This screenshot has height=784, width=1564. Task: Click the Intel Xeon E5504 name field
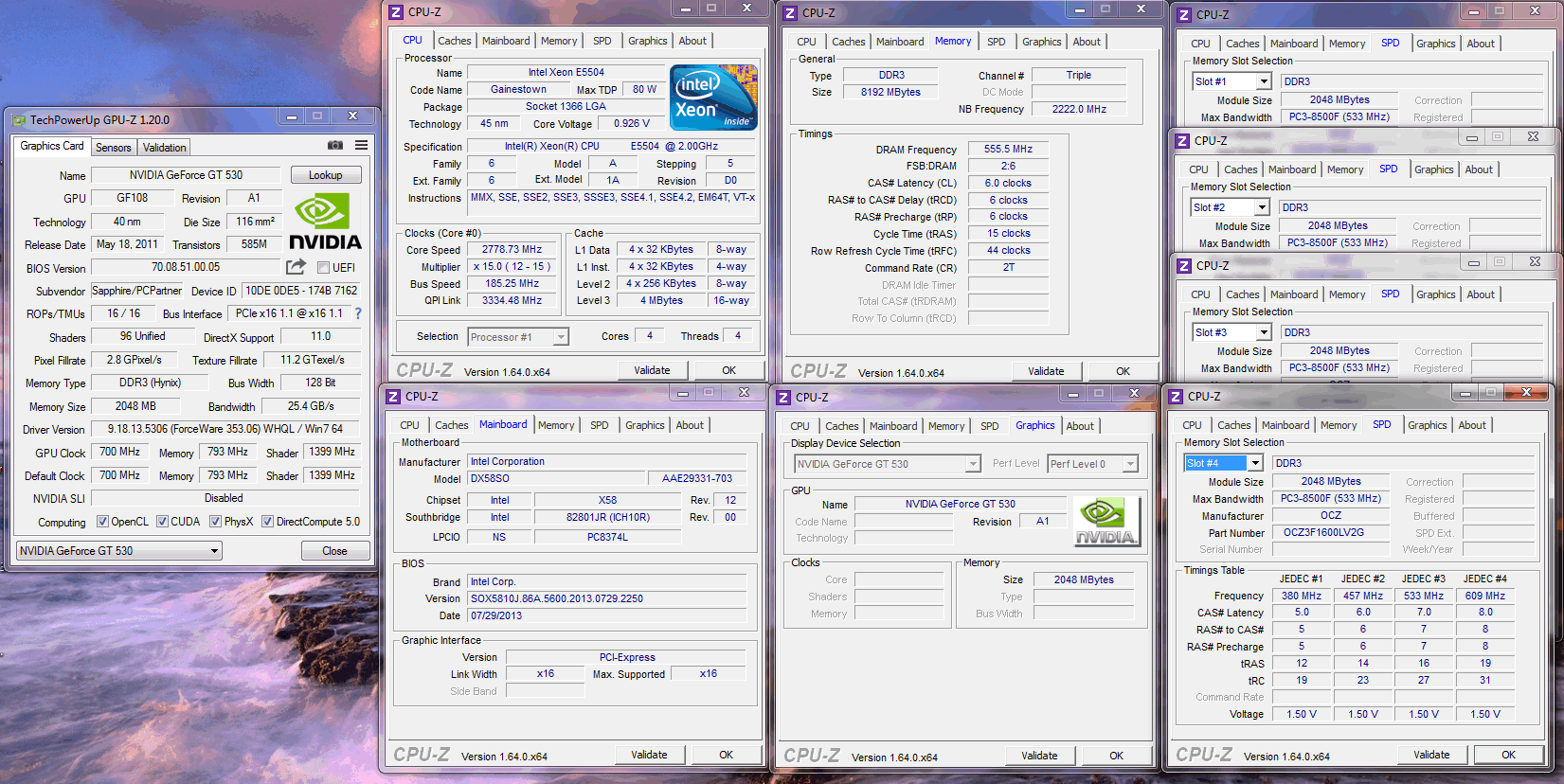[566, 72]
